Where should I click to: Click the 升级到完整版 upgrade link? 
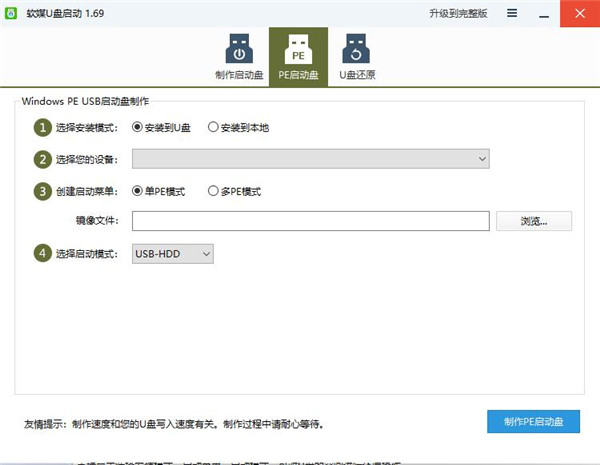pyautogui.click(x=458, y=13)
